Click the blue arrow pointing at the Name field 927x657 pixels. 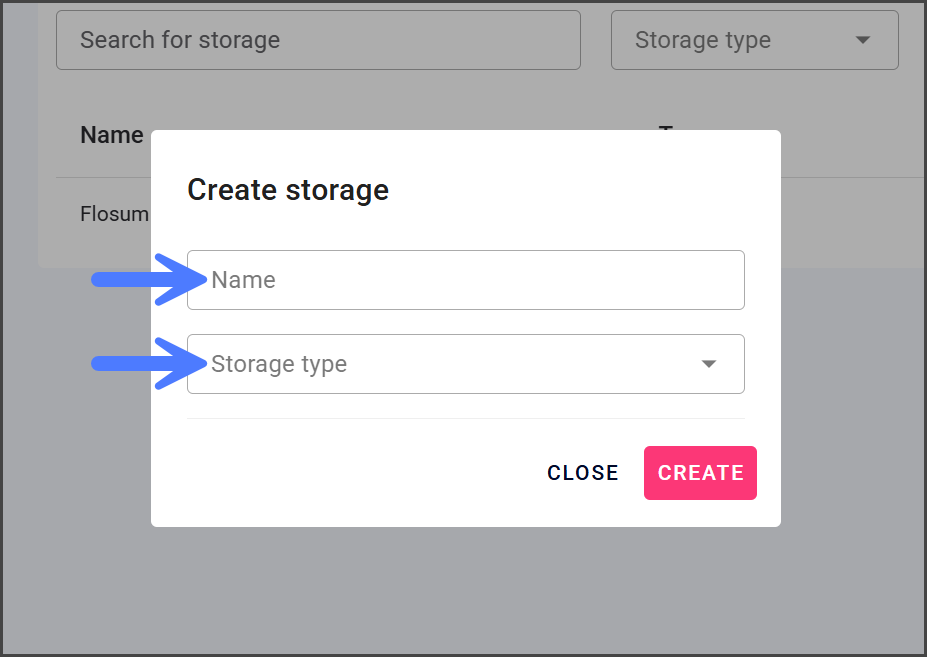(x=150, y=280)
